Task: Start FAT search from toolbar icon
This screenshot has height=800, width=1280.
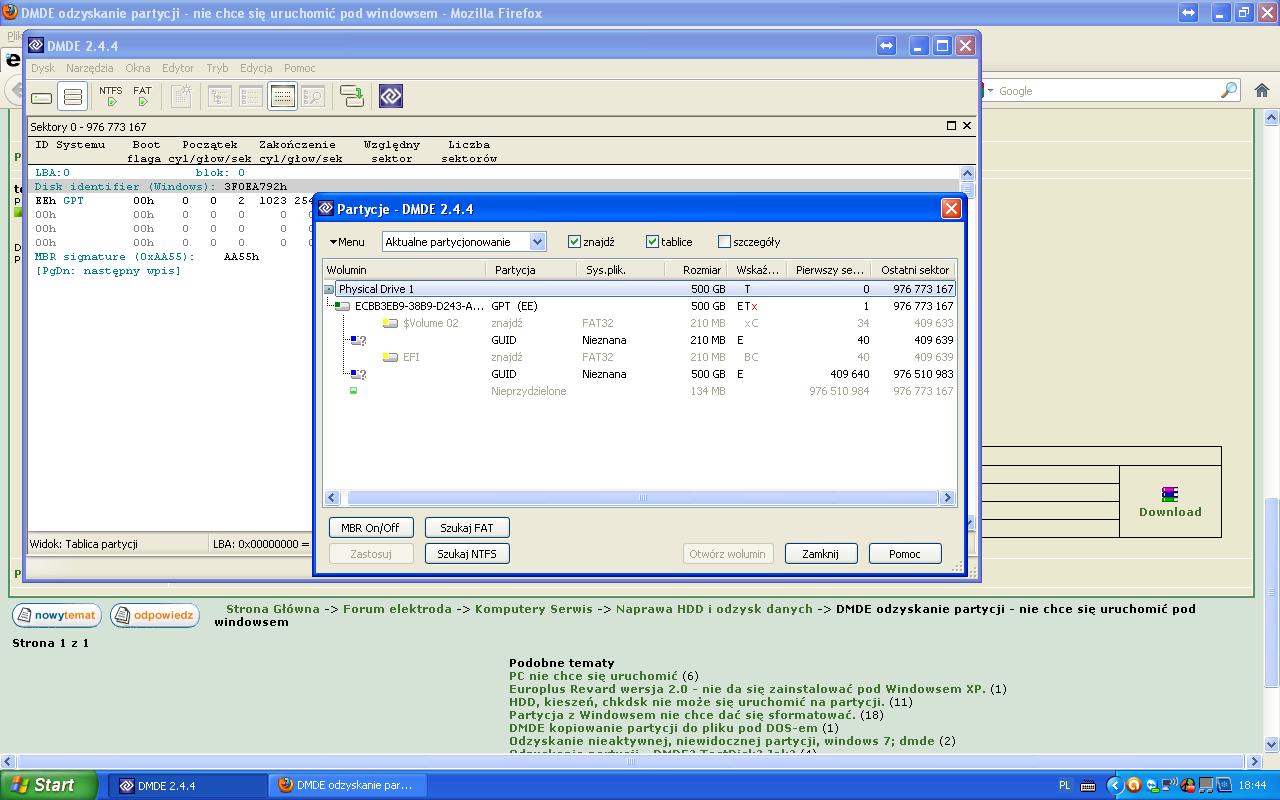Action: pyautogui.click(x=142, y=96)
